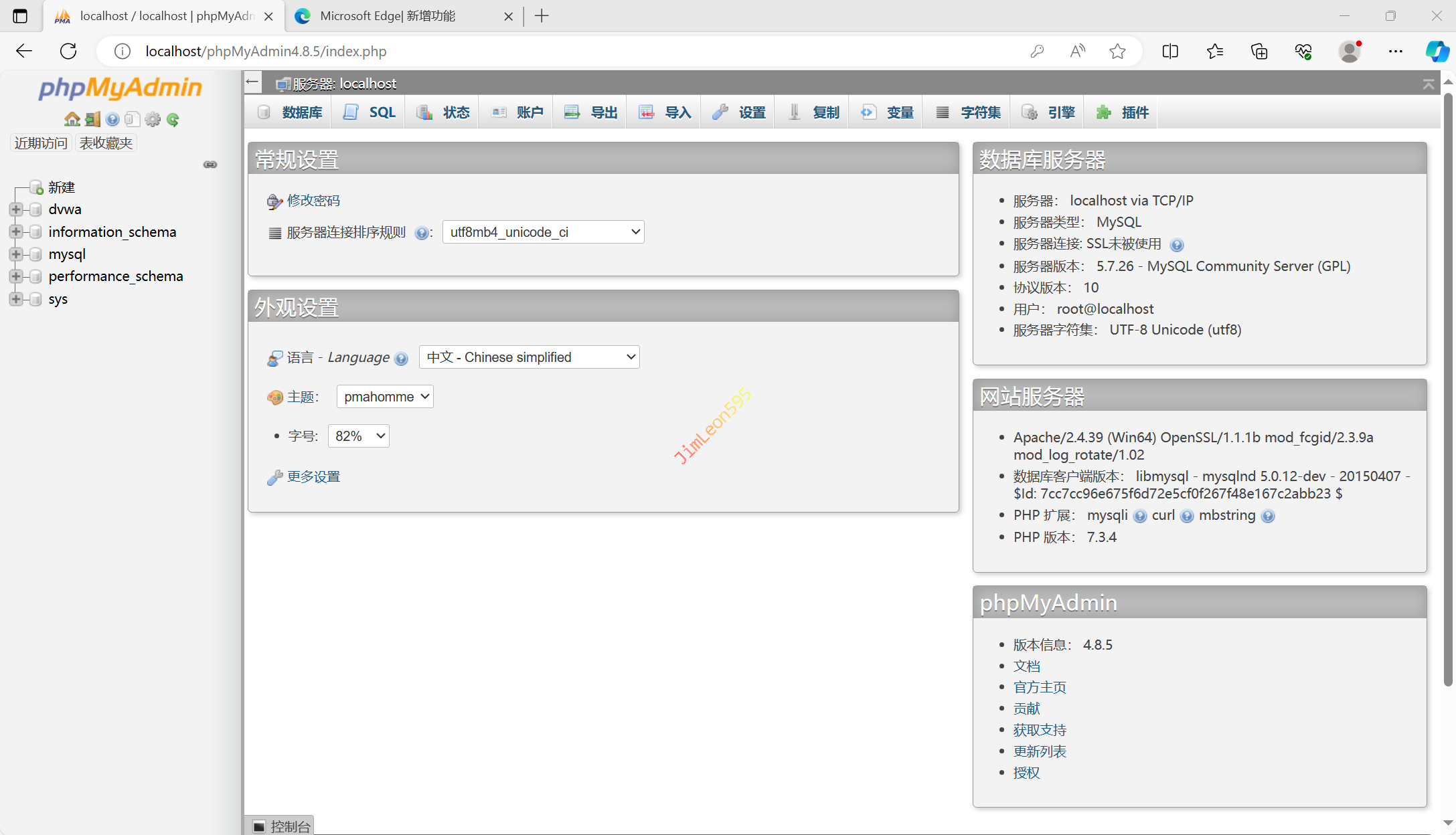Click the phpMyAdmin home icon
The image size is (1456, 835).
pyautogui.click(x=72, y=120)
